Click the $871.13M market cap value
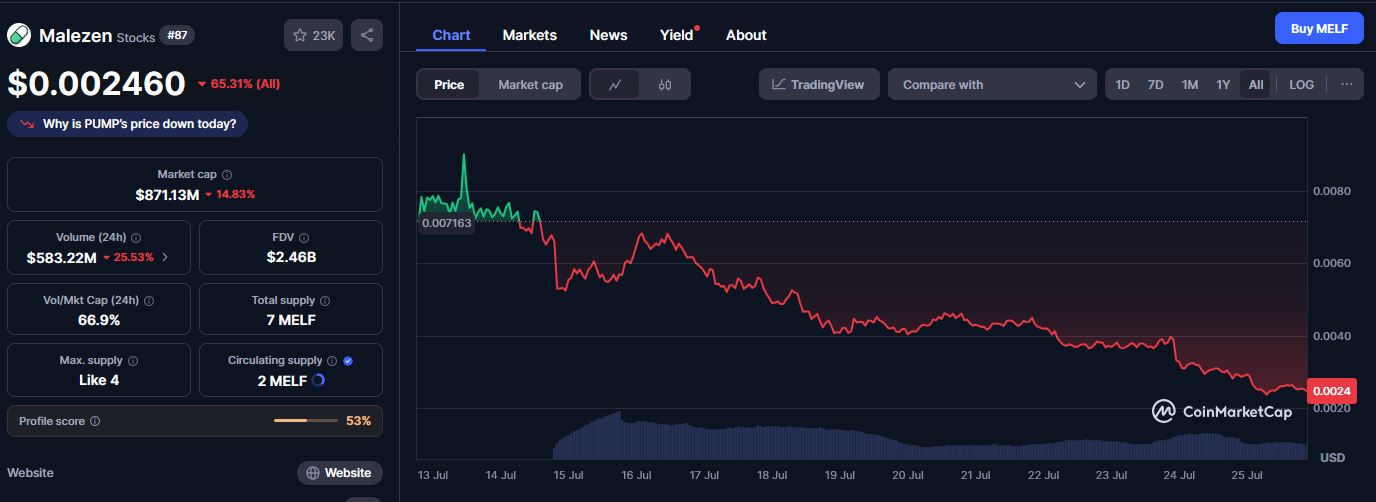Image resolution: width=1376 pixels, height=502 pixels. pos(167,194)
